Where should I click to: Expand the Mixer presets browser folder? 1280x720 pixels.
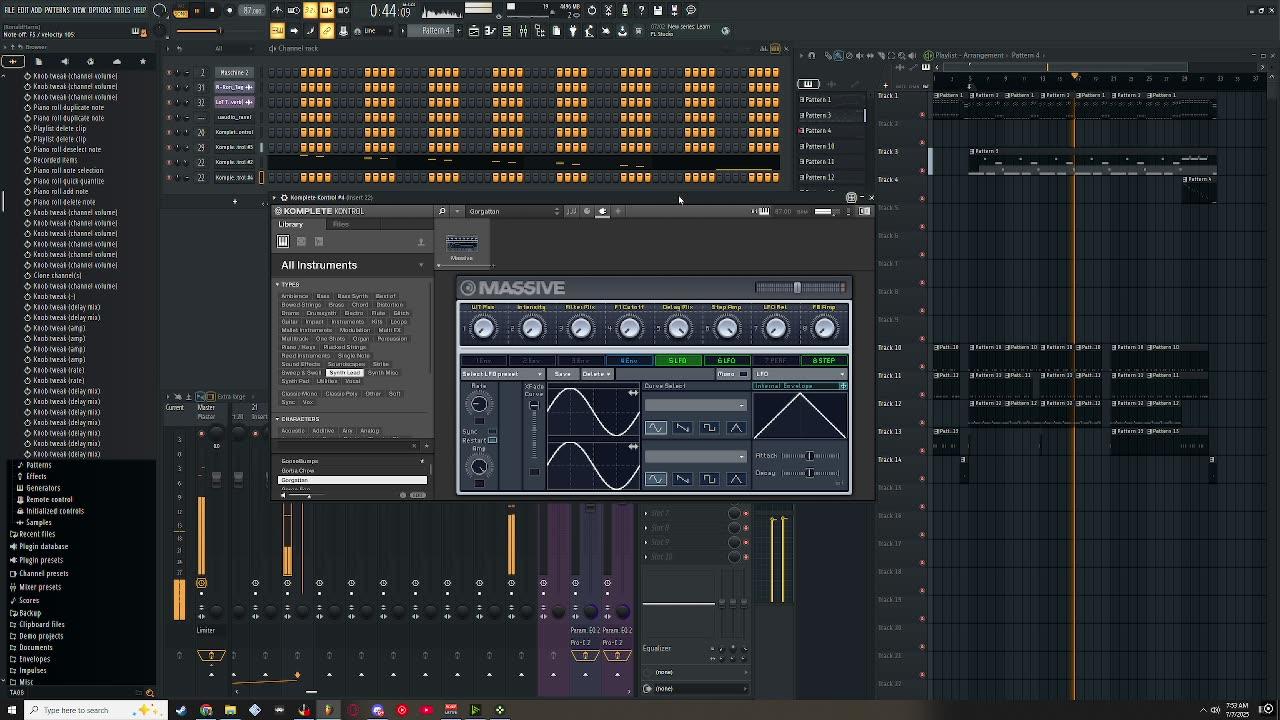(x=40, y=587)
